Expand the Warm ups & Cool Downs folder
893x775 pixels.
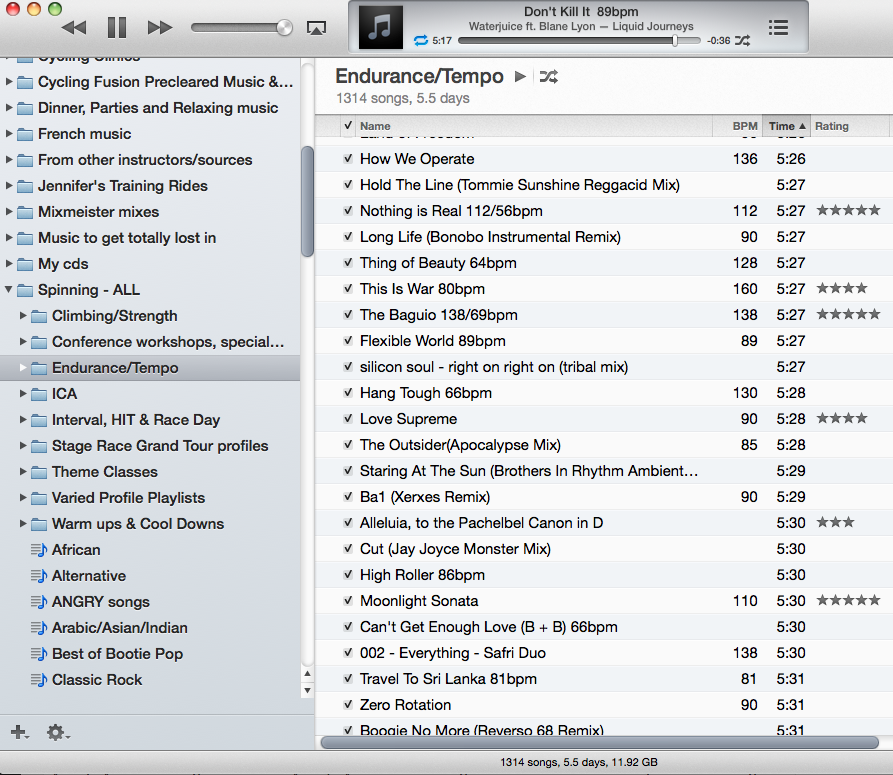(23, 523)
